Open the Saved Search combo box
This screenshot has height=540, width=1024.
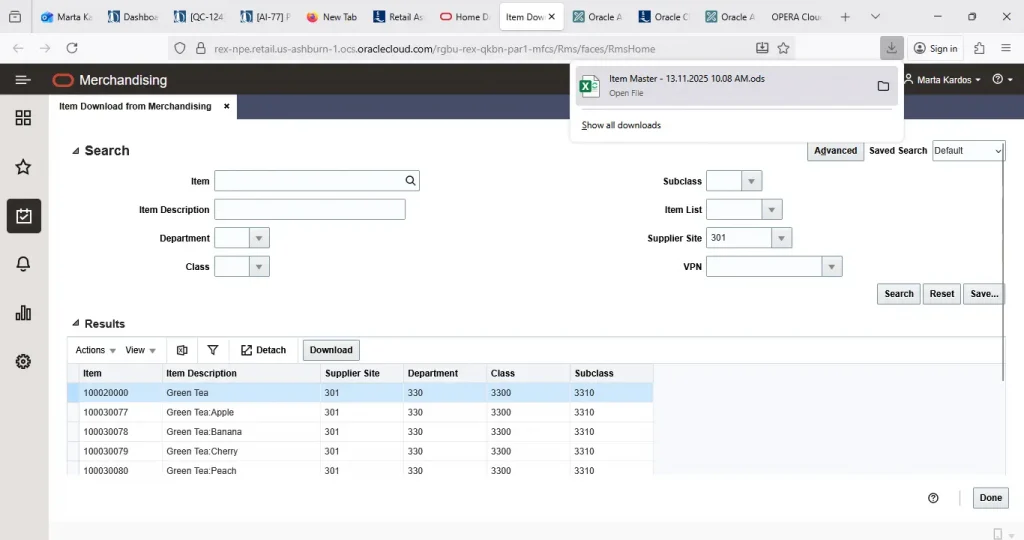968,151
